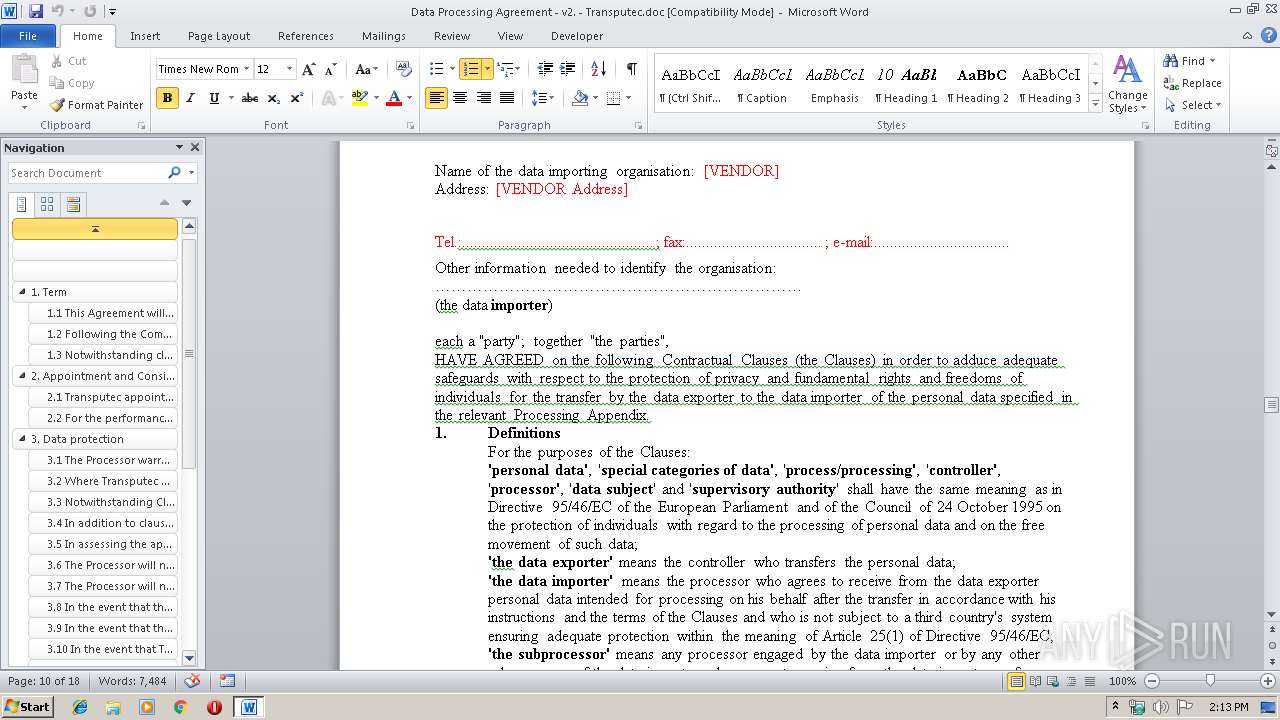
Task: Click the Paste icon
Action: click(24, 70)
